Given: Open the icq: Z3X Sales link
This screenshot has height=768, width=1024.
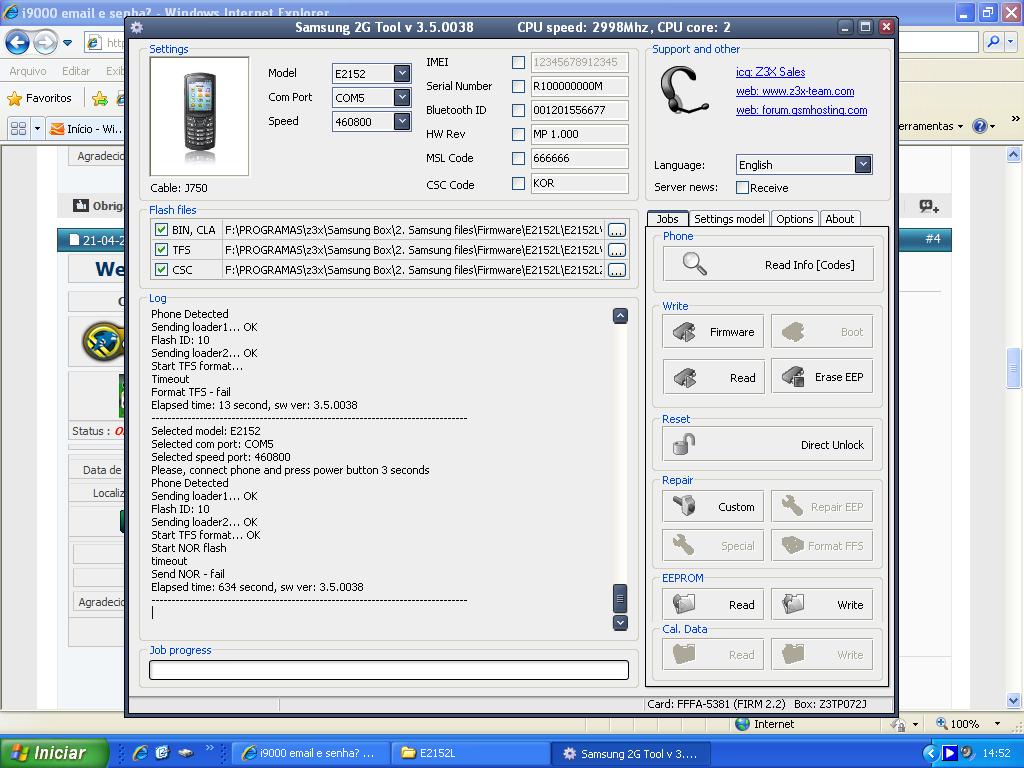Looking at the screenshot, I should click(x=771, y=72).
